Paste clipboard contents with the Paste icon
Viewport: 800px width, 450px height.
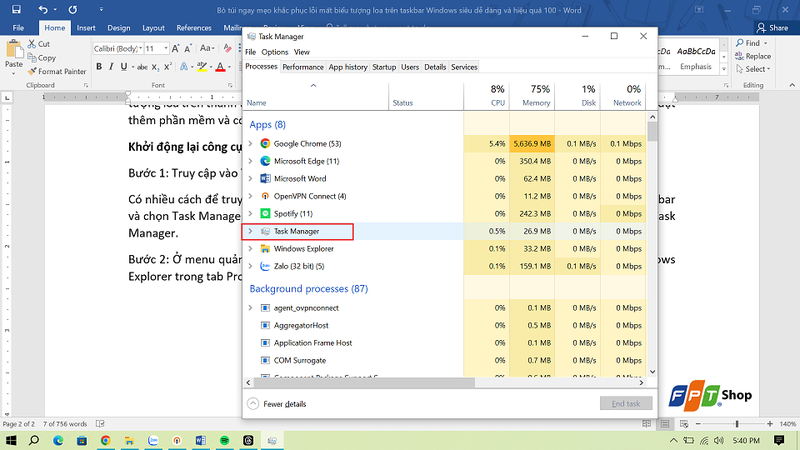click(14, 51)
